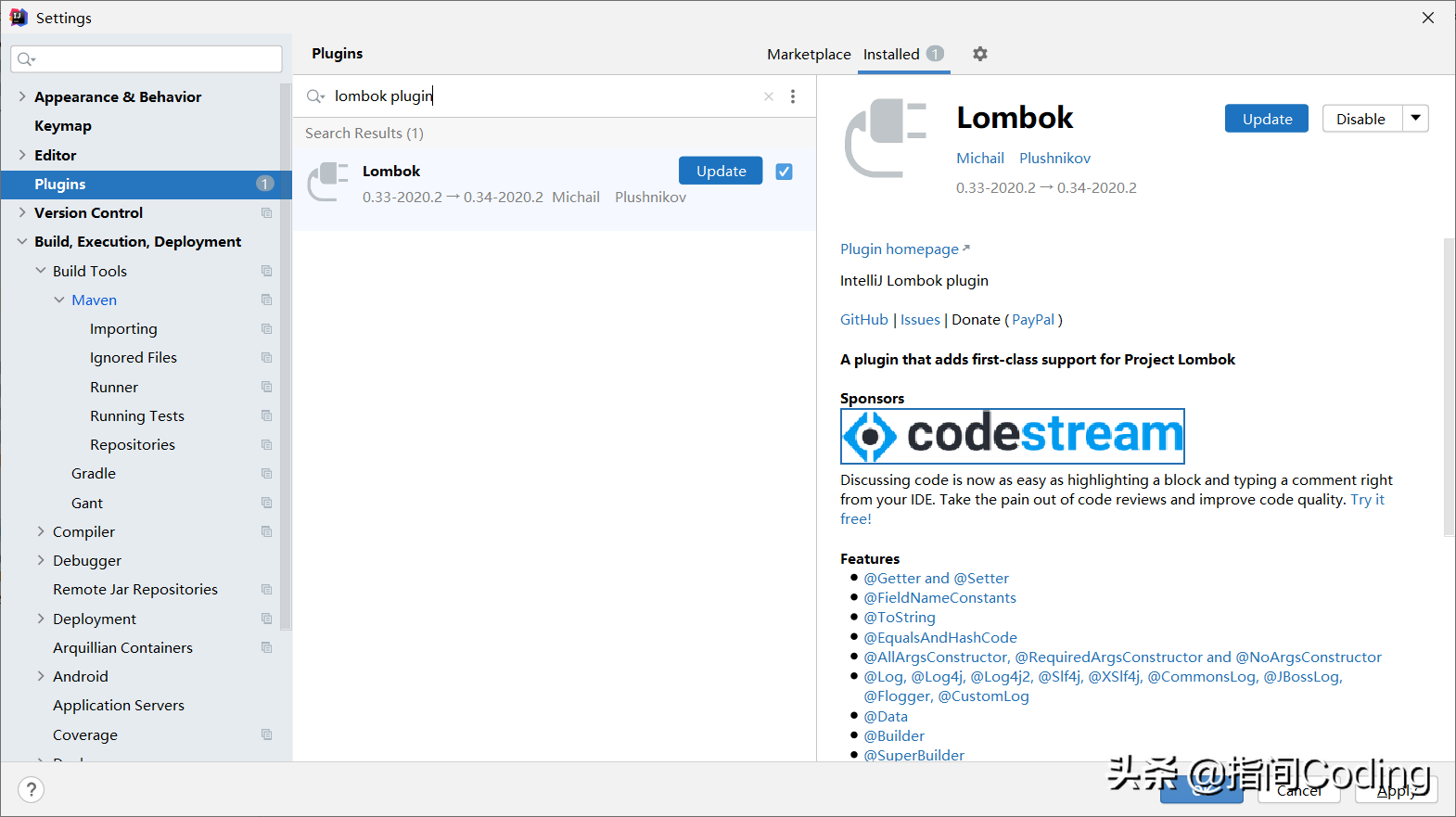The width and height of the screenshot is (1456, 817).
Task: Clear the plugin search text
Action: pos(768,96)
